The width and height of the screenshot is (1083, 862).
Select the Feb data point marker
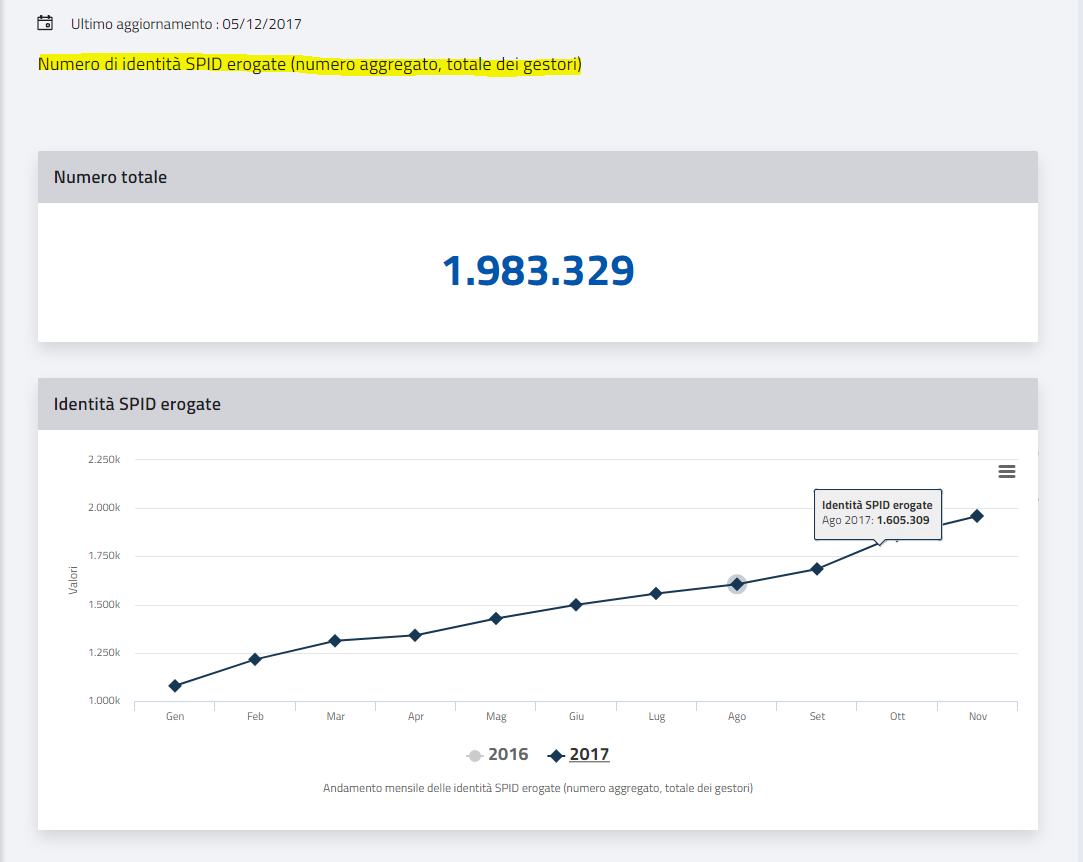point(255,659)
